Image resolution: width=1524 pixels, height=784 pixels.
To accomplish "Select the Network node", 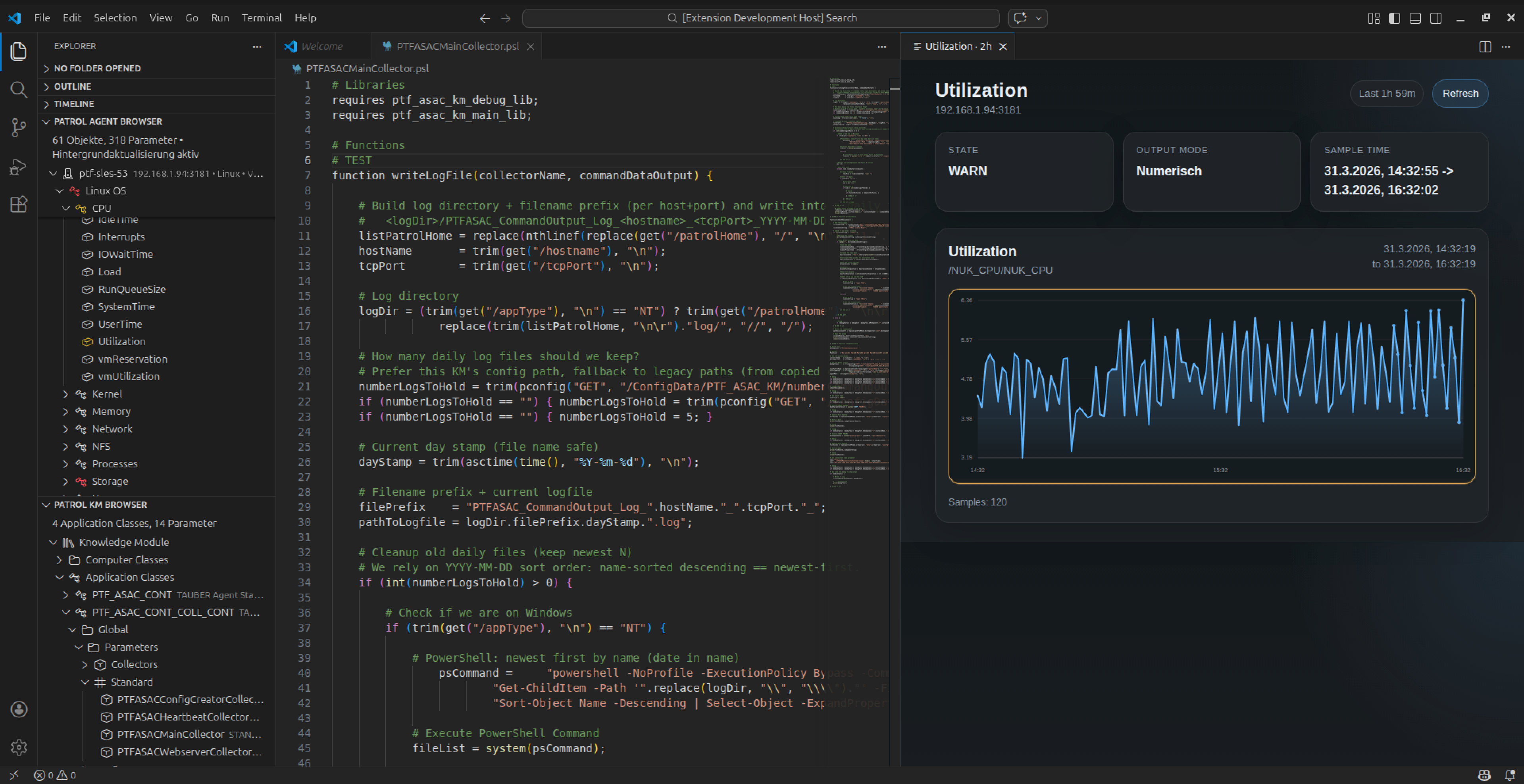I will (x=112, y=429).
